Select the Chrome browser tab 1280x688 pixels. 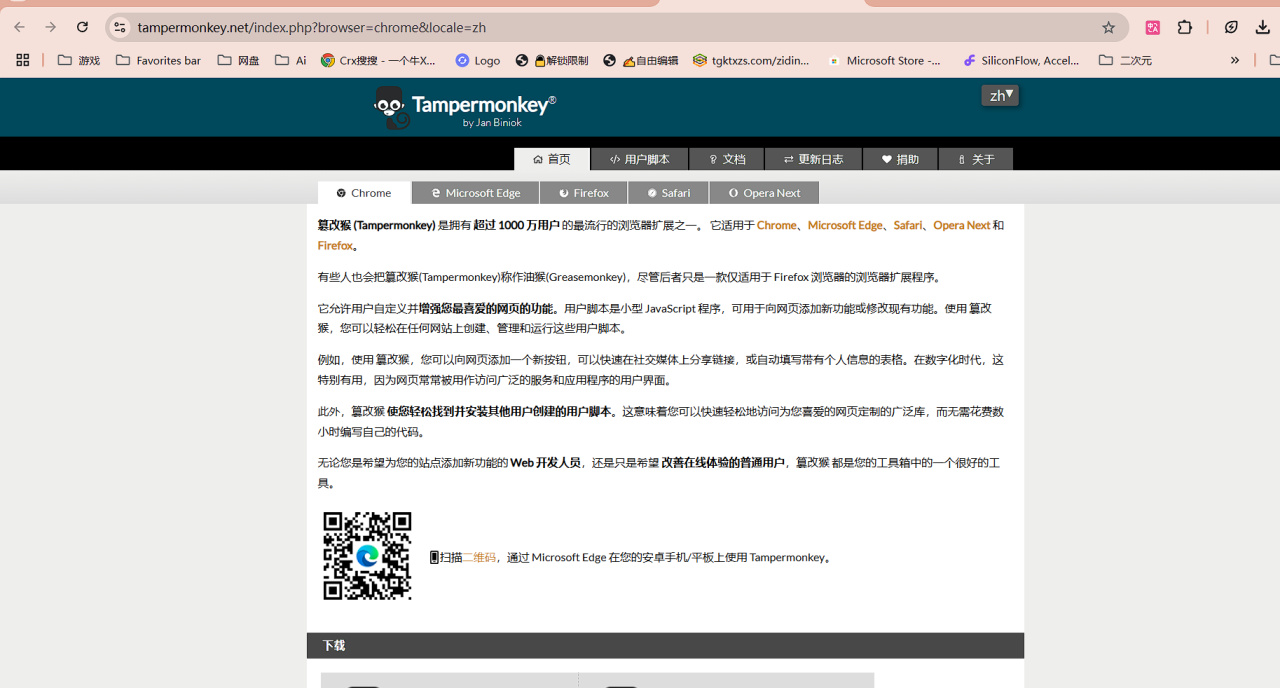364,193
